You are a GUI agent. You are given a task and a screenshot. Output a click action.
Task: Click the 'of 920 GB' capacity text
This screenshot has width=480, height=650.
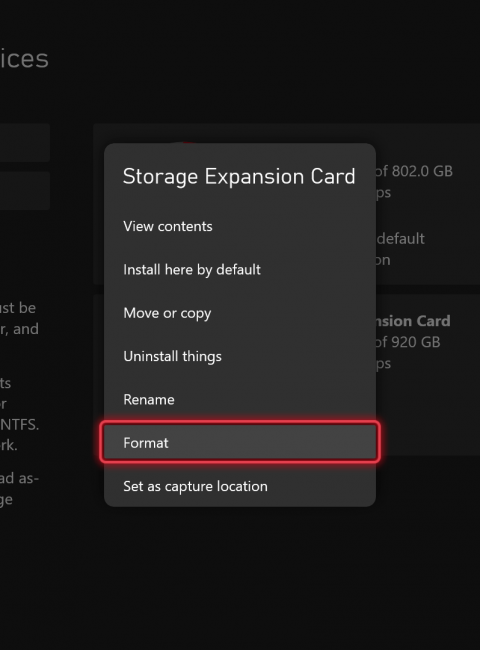tap(407, 342)
